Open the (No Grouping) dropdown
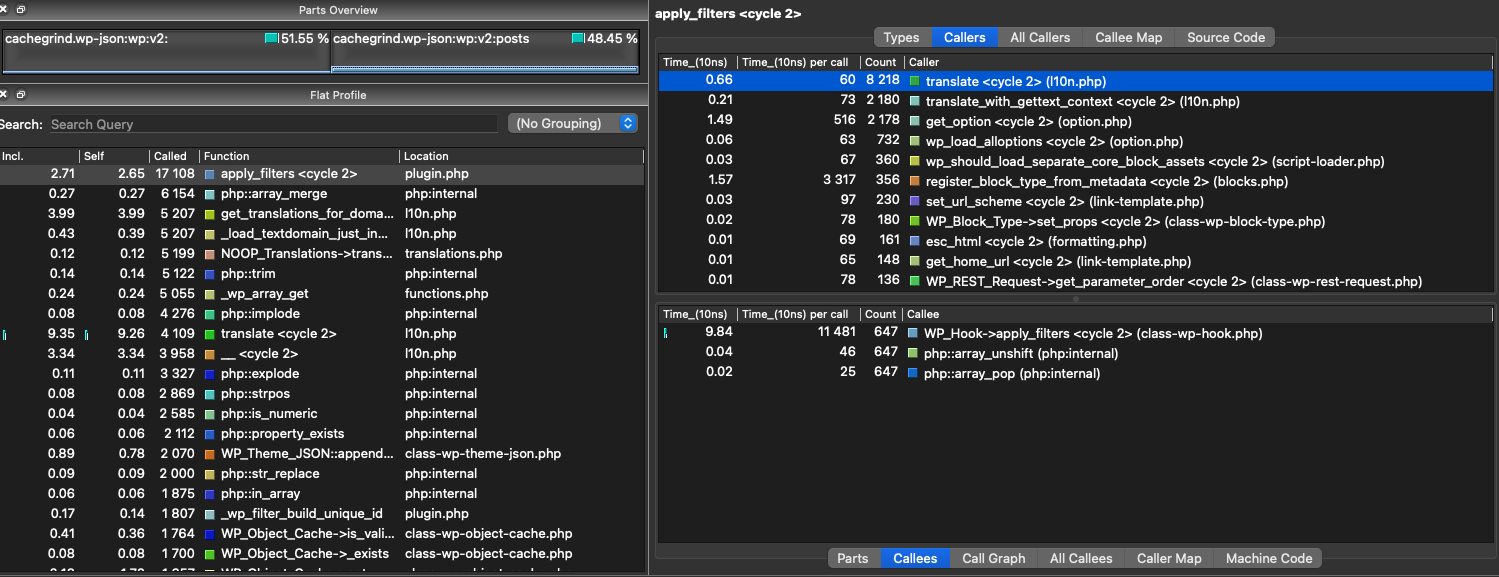1499x577 pixels. click(x=572, y=123)
